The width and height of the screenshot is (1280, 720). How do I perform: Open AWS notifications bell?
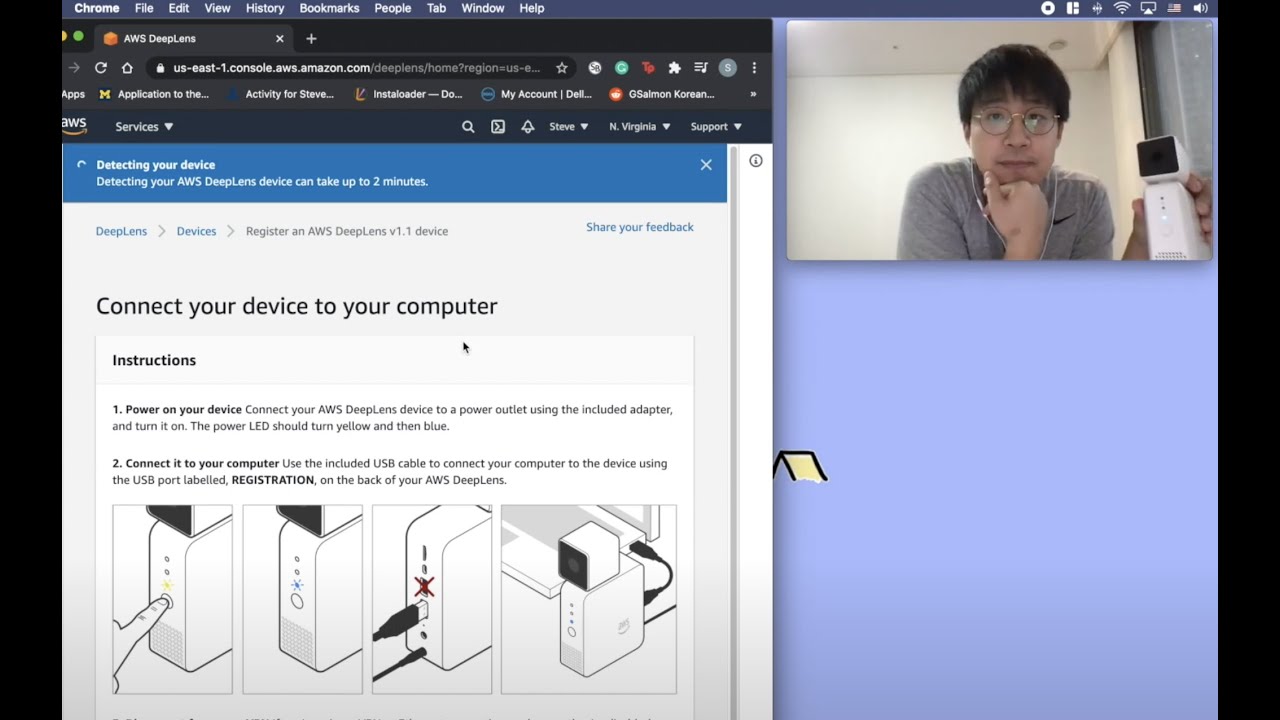tap(527, 127)
